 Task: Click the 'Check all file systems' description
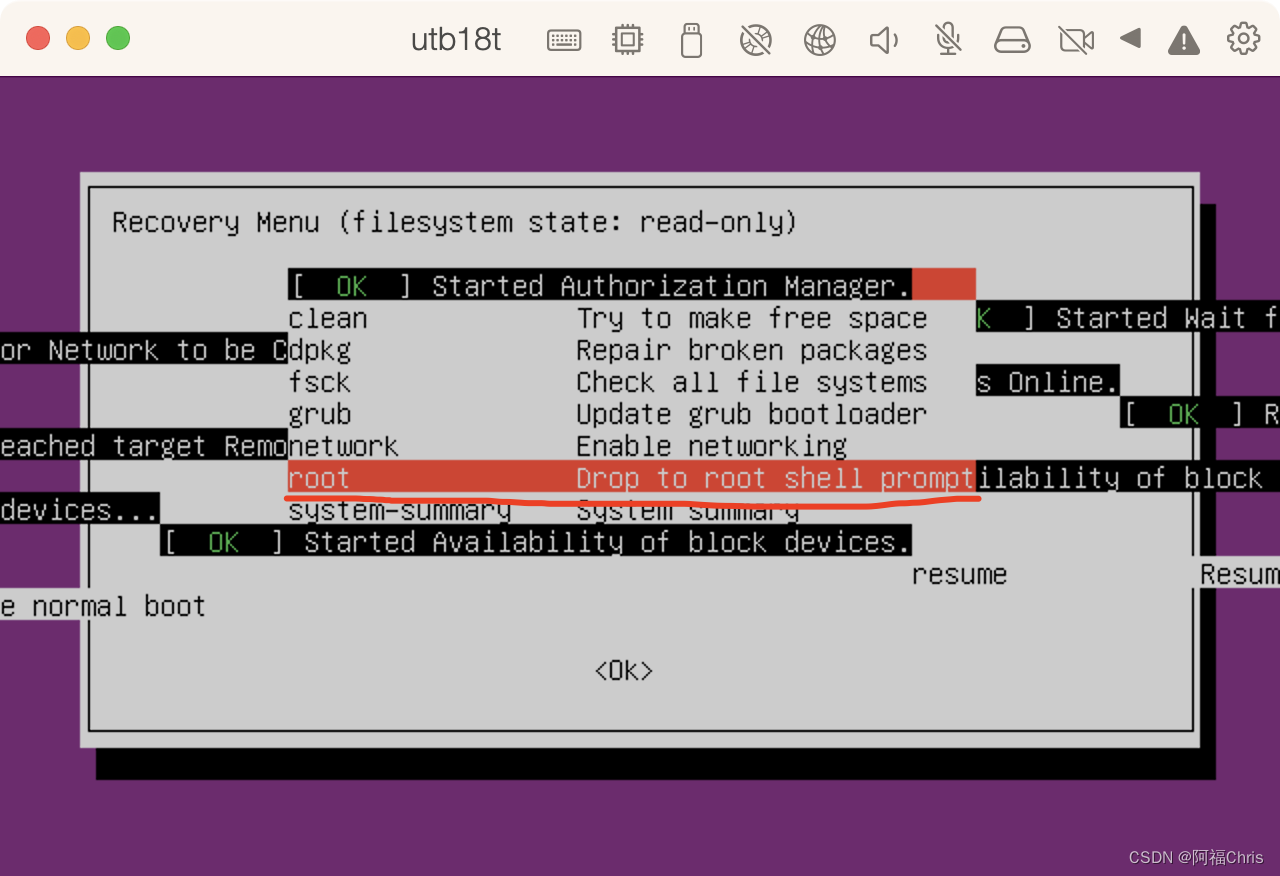tap(752, 382)
